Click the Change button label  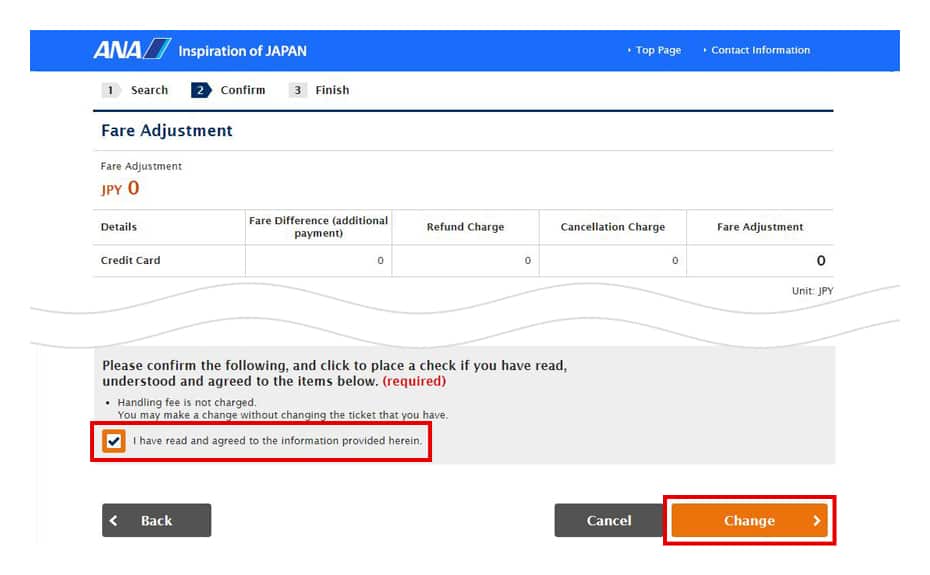749,521
